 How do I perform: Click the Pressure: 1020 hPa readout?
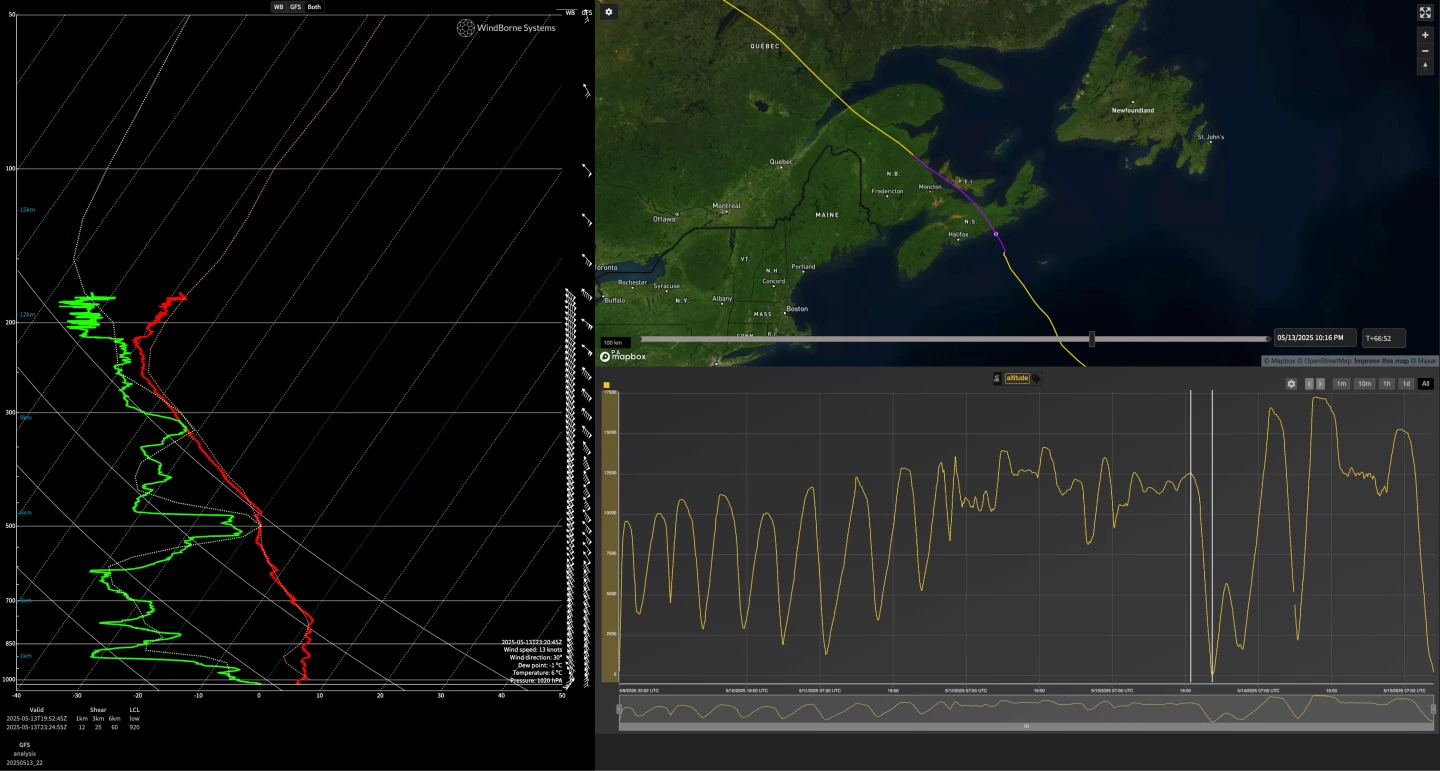click(x=536, y=681)
